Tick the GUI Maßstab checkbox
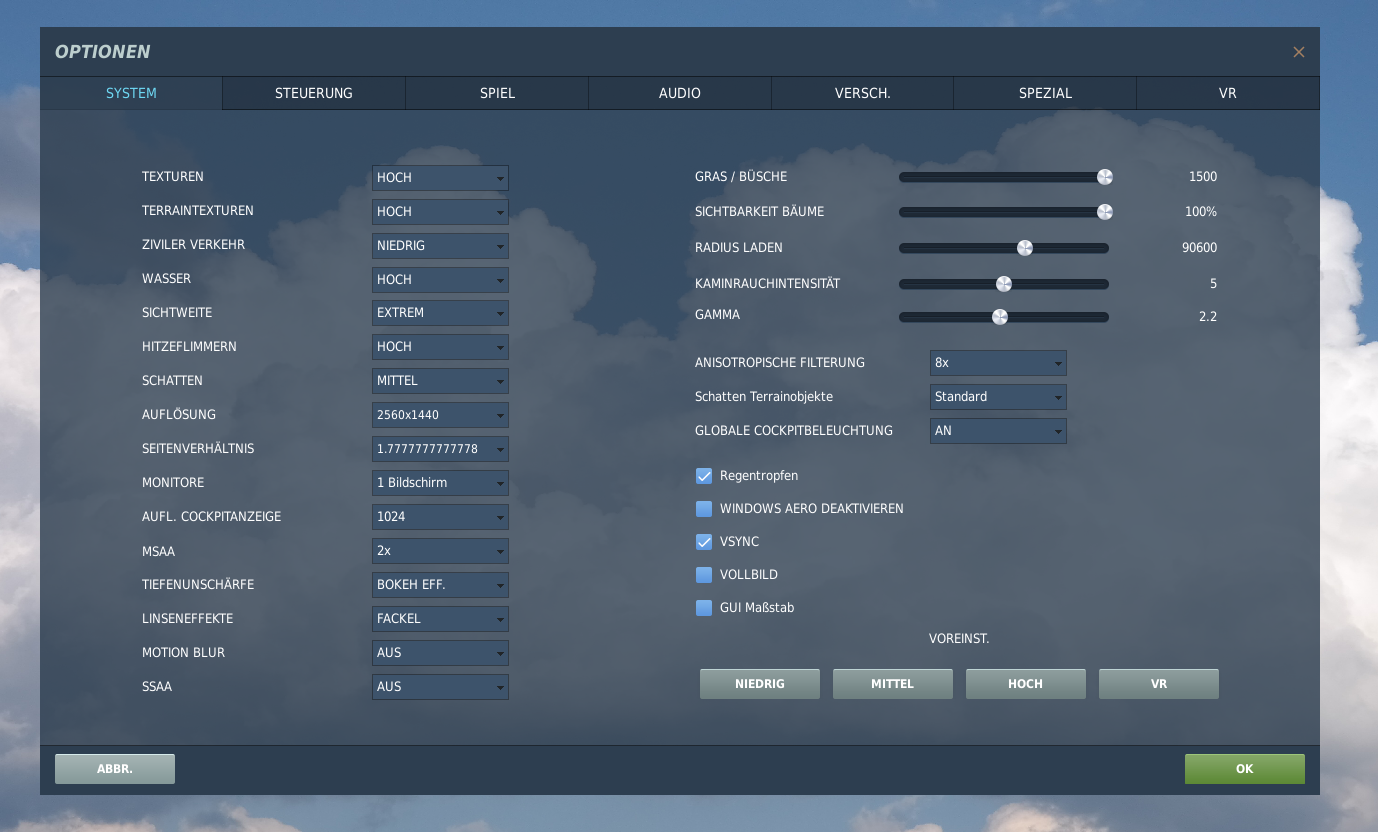 [x=704, y=608]
